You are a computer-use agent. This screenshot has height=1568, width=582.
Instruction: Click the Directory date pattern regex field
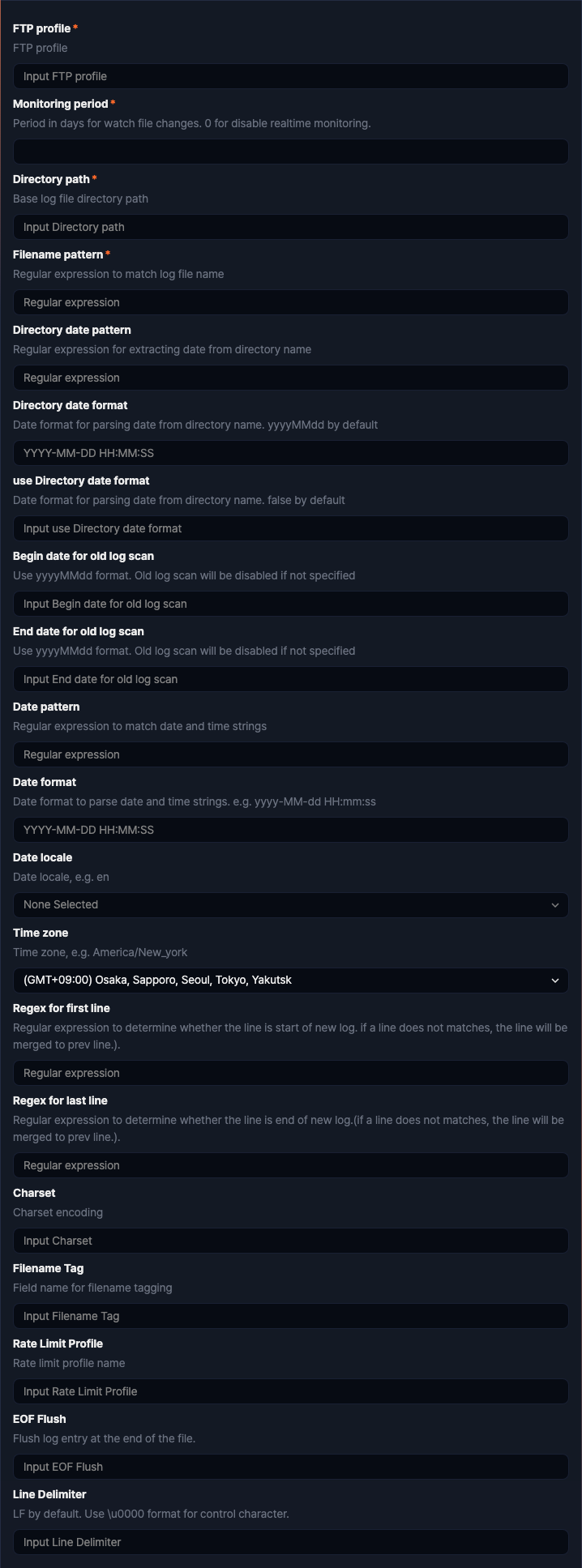coord(291,378)
